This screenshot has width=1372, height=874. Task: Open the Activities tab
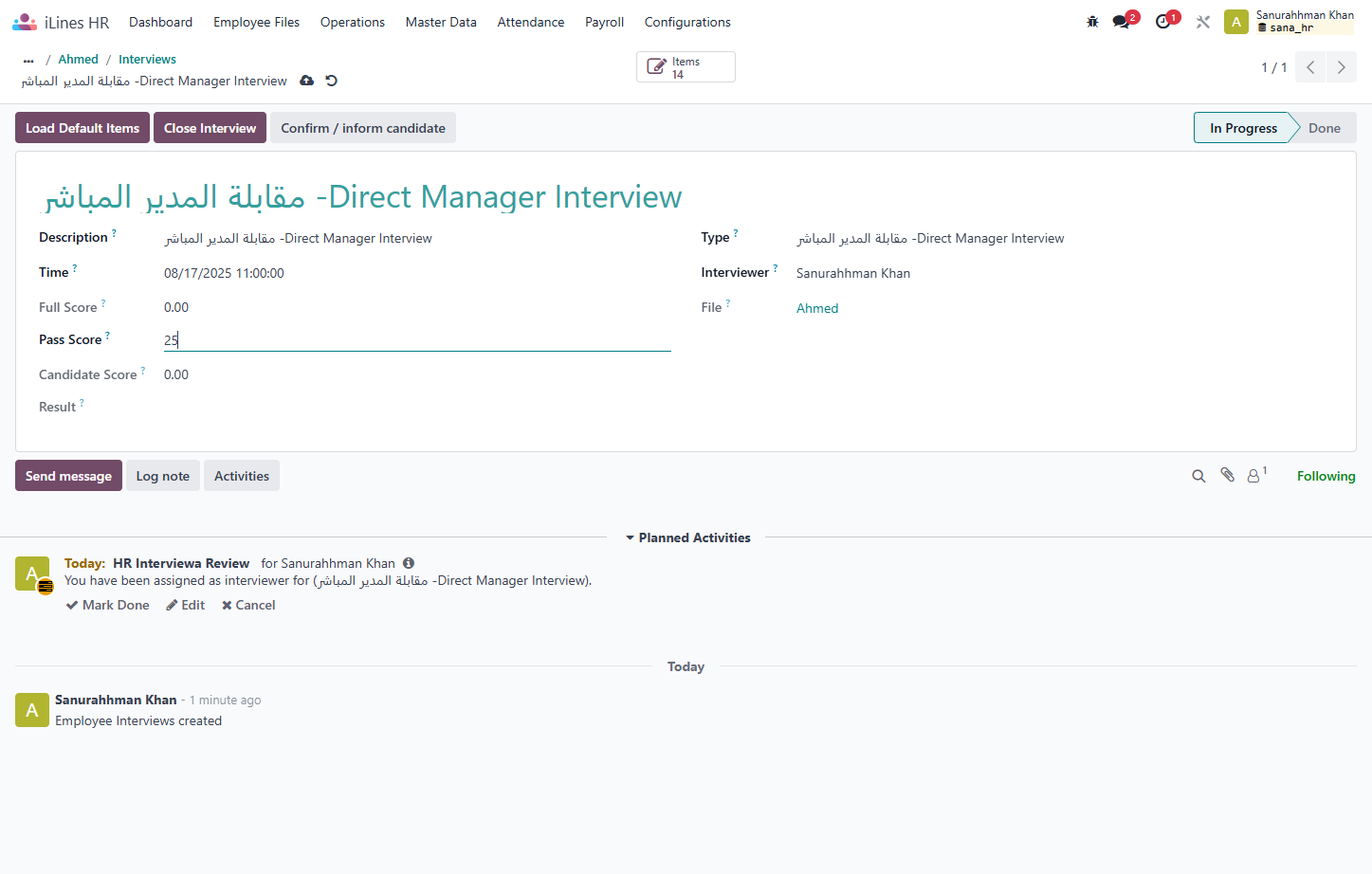pos(242,476)
